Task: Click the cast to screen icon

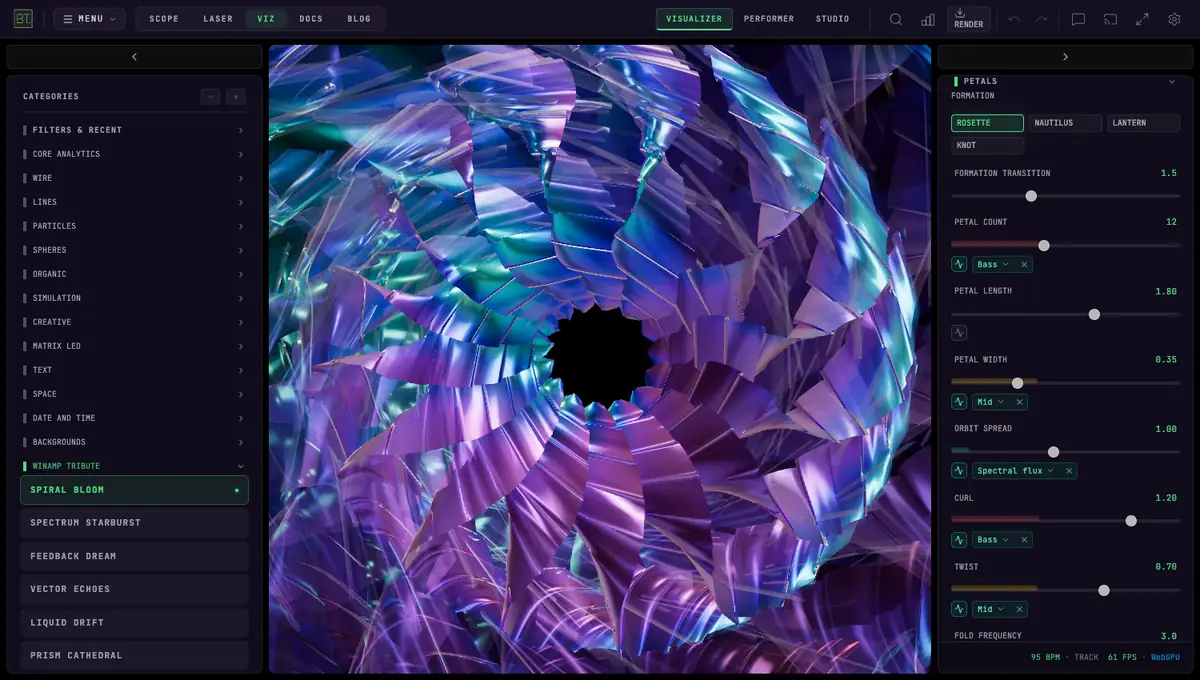Action: [1110, 19]
